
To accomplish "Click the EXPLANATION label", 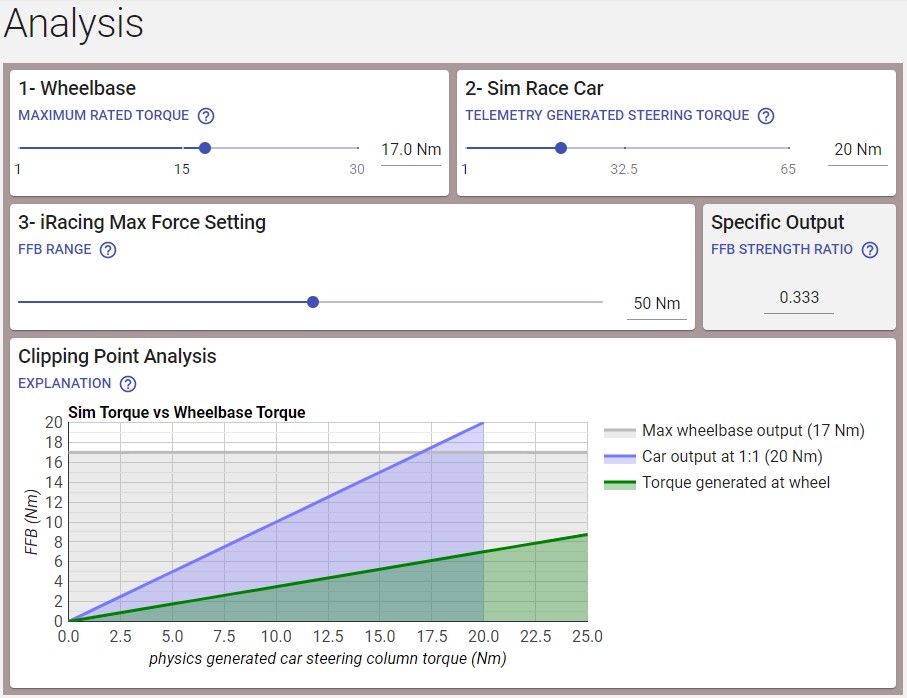I will coord(65,384).
